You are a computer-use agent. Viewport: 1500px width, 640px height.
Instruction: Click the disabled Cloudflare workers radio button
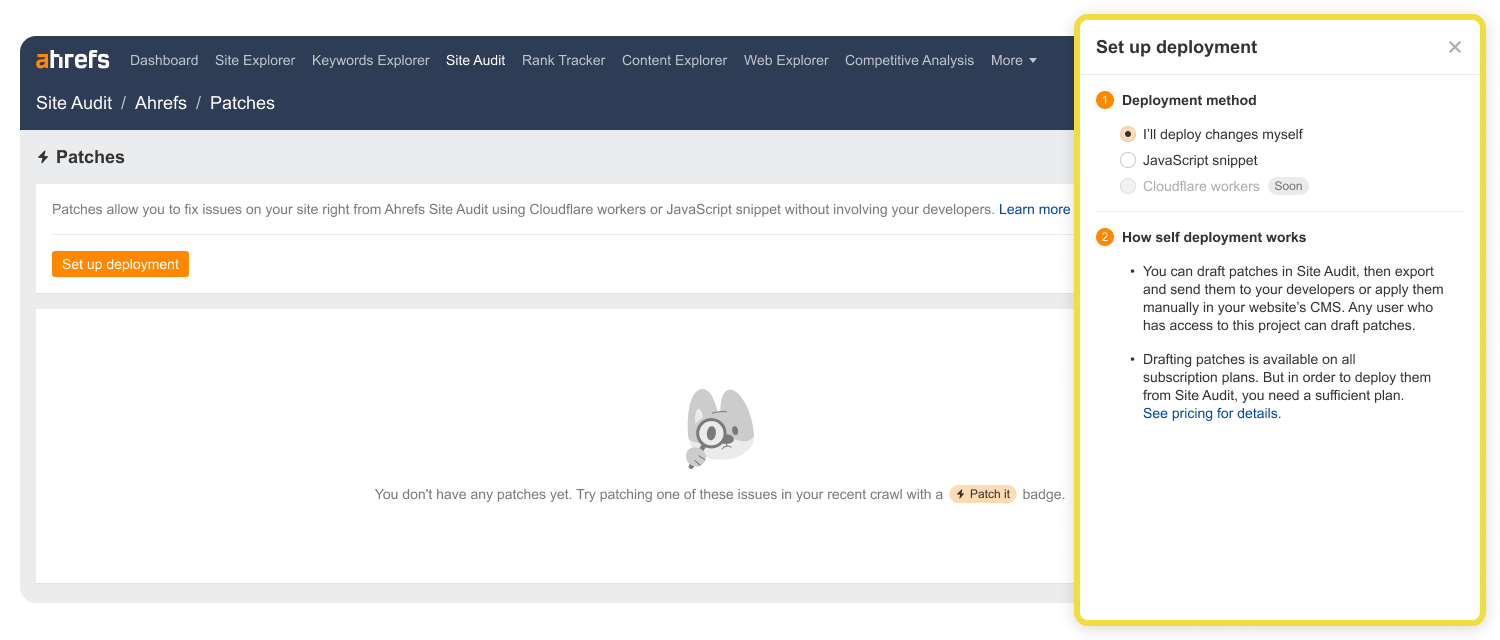point(1128,186)
